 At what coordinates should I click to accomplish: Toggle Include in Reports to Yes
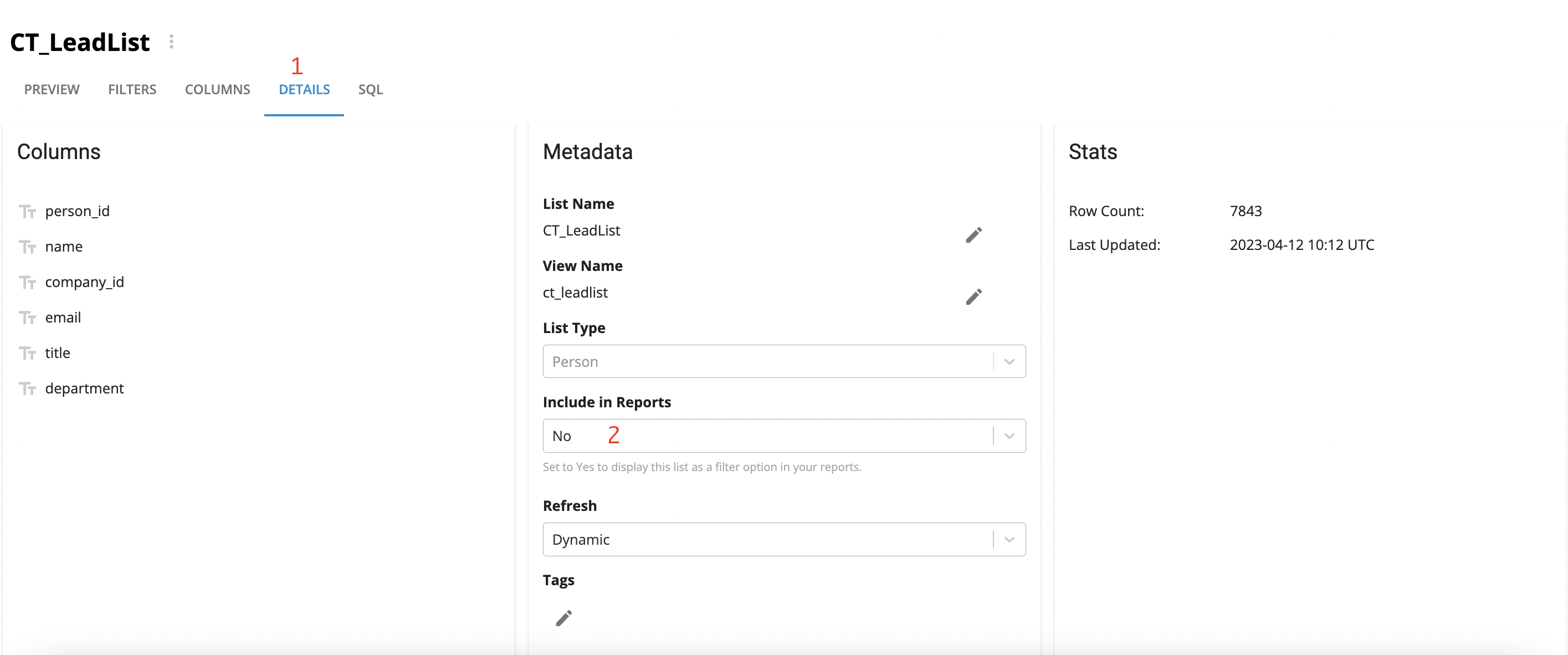[x=783, y=436]
